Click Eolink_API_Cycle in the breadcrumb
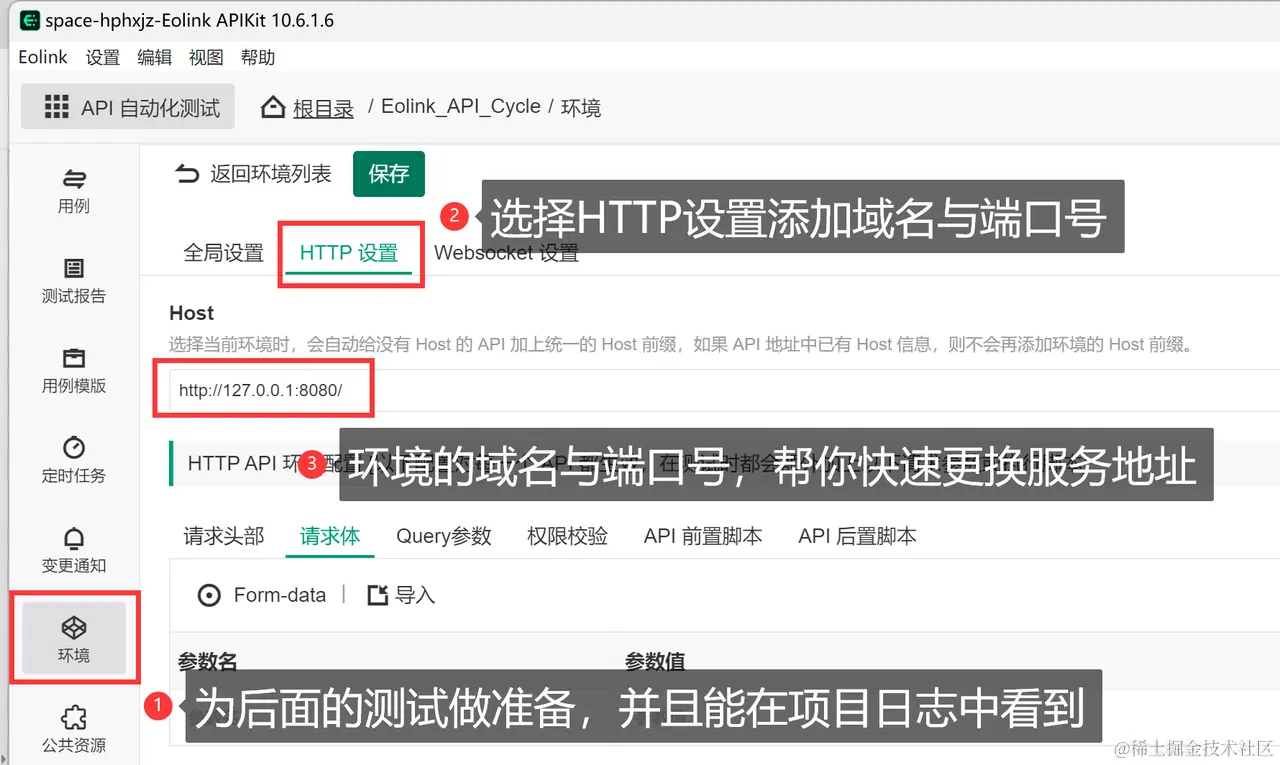 [461, 107]
